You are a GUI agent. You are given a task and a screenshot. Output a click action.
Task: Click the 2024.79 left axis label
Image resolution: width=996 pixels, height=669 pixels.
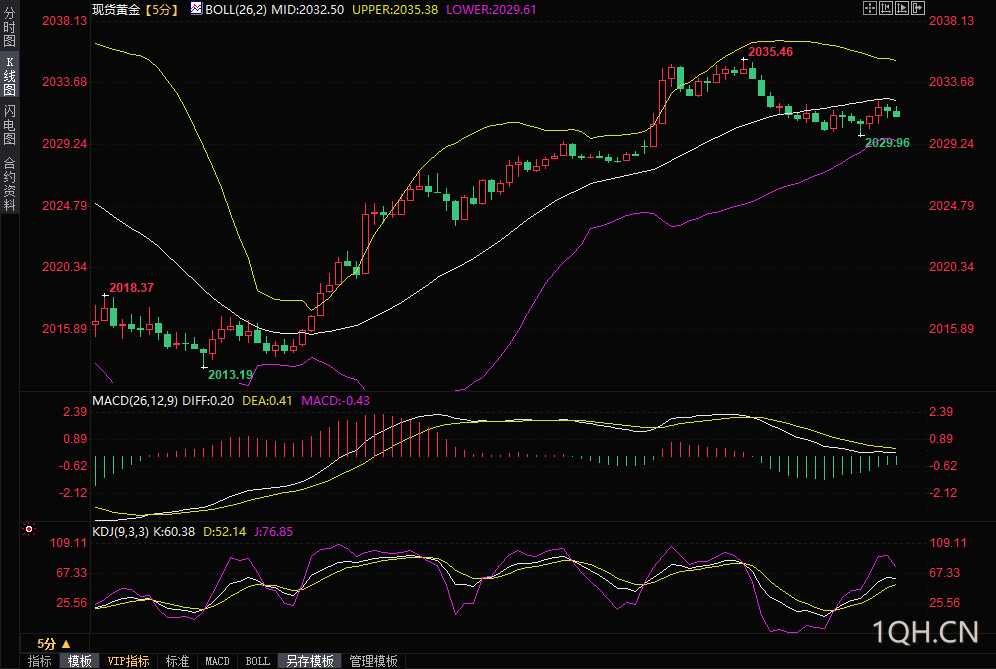65,206
